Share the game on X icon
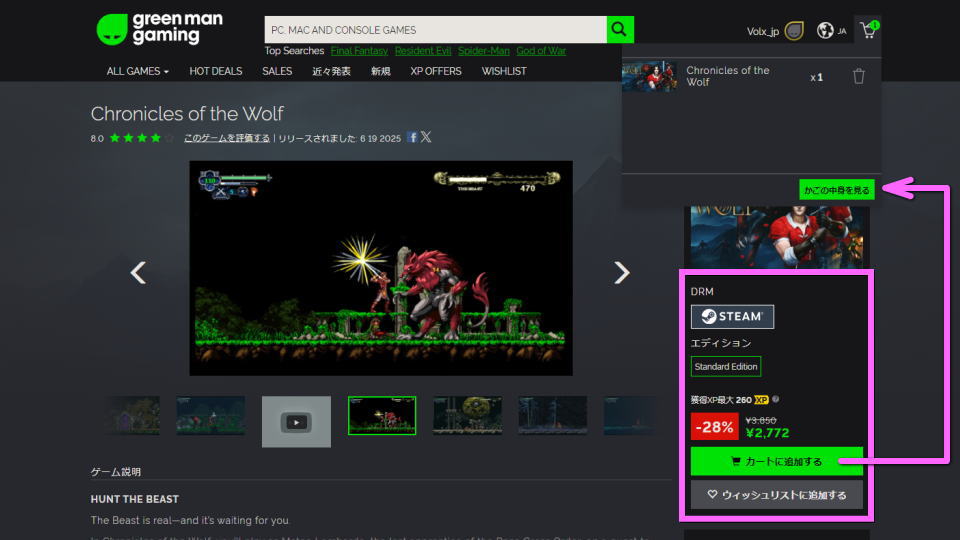960x540 pixels. click(426, 137)
